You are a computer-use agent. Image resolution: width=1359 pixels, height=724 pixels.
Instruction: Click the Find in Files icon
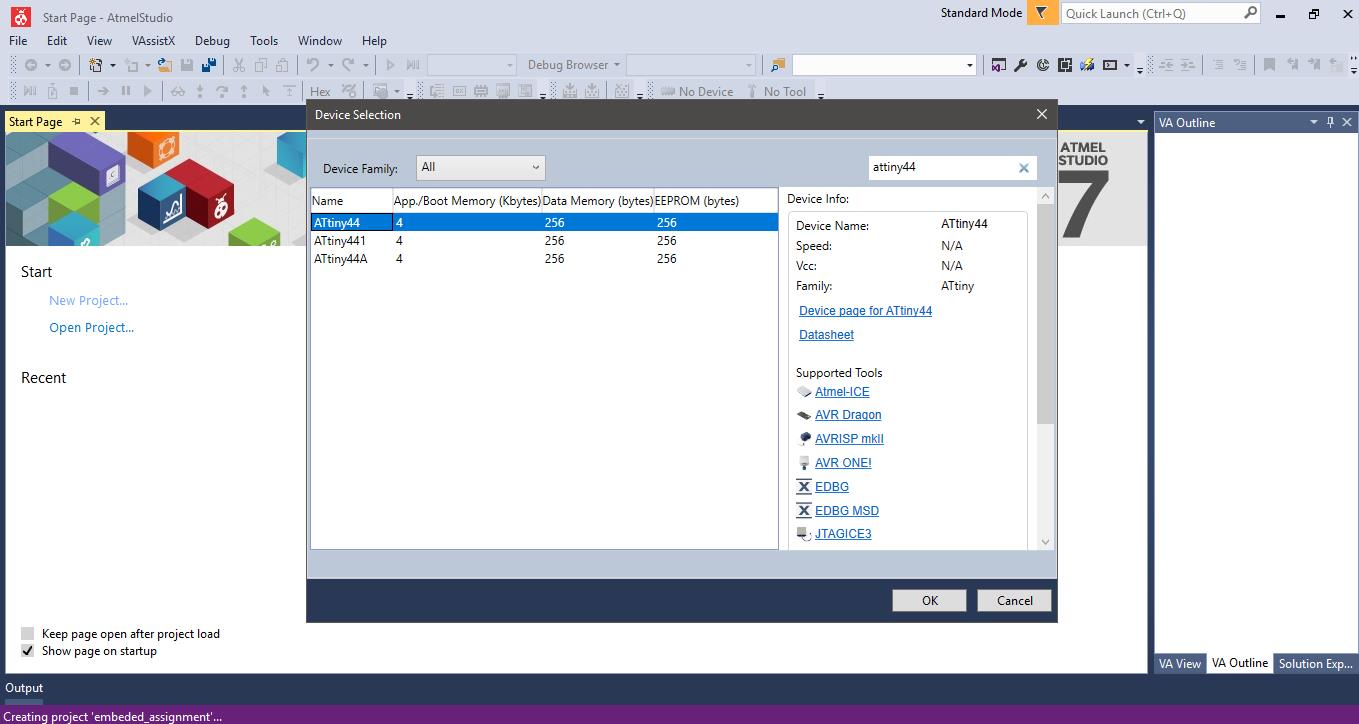[777, 65]
